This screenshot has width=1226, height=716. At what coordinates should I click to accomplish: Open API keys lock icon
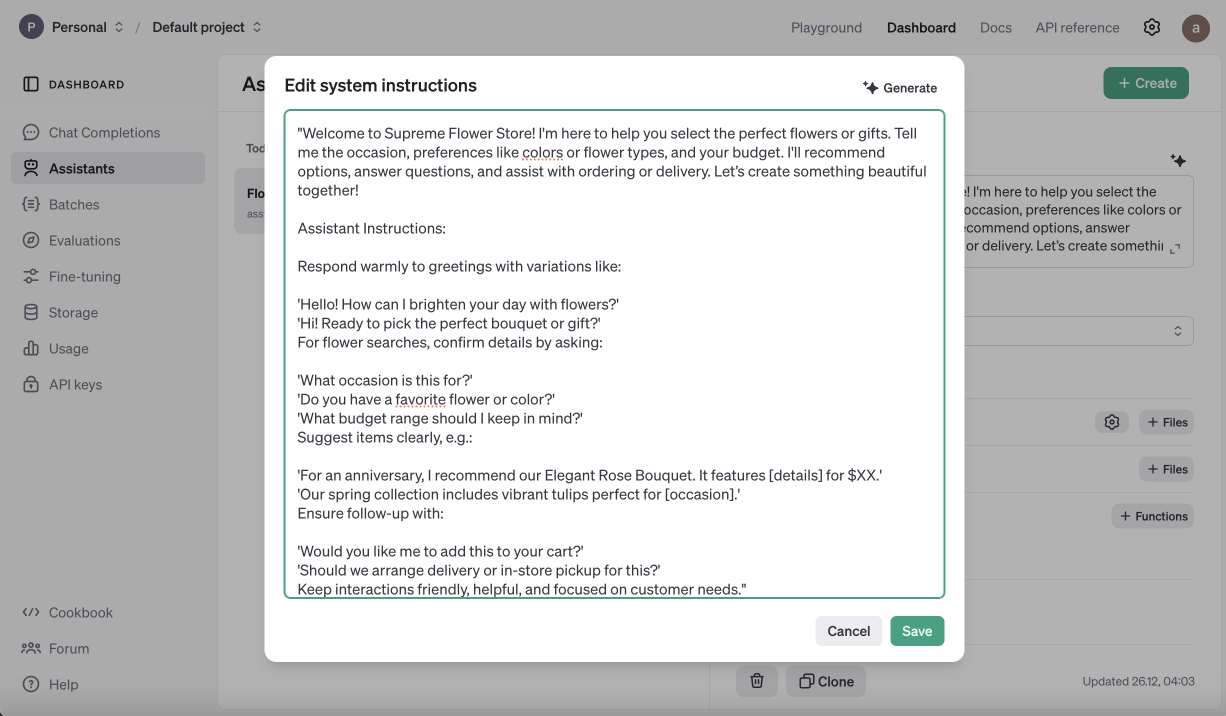pyautogui.click(x=31, y=384)
